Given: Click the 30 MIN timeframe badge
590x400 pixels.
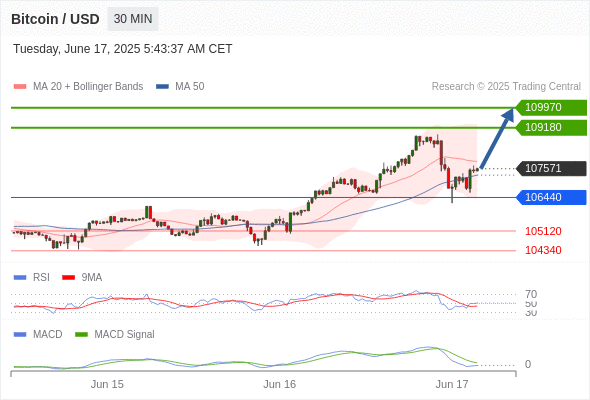Looking at the screenshot, I should (133, 19).
